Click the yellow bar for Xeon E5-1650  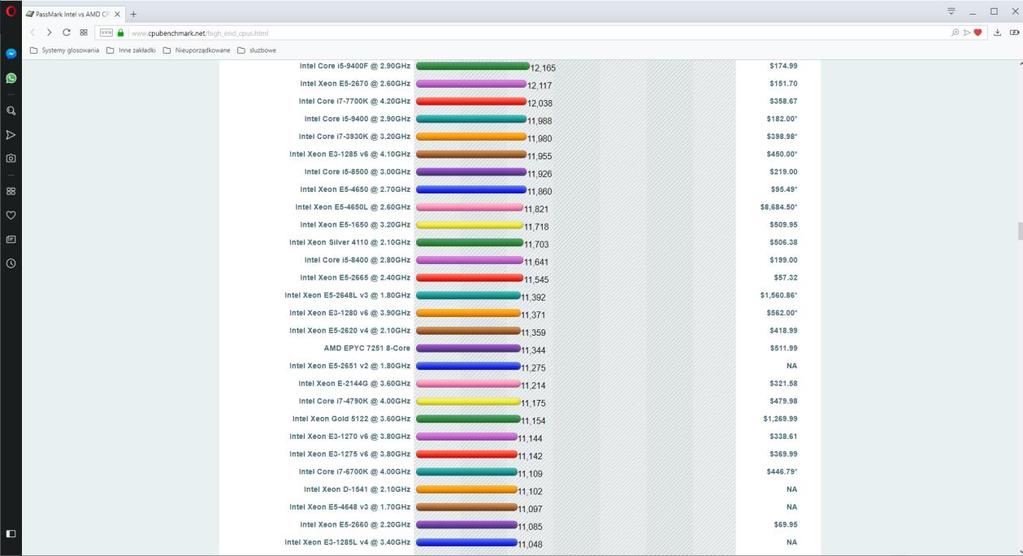[469, 224]
